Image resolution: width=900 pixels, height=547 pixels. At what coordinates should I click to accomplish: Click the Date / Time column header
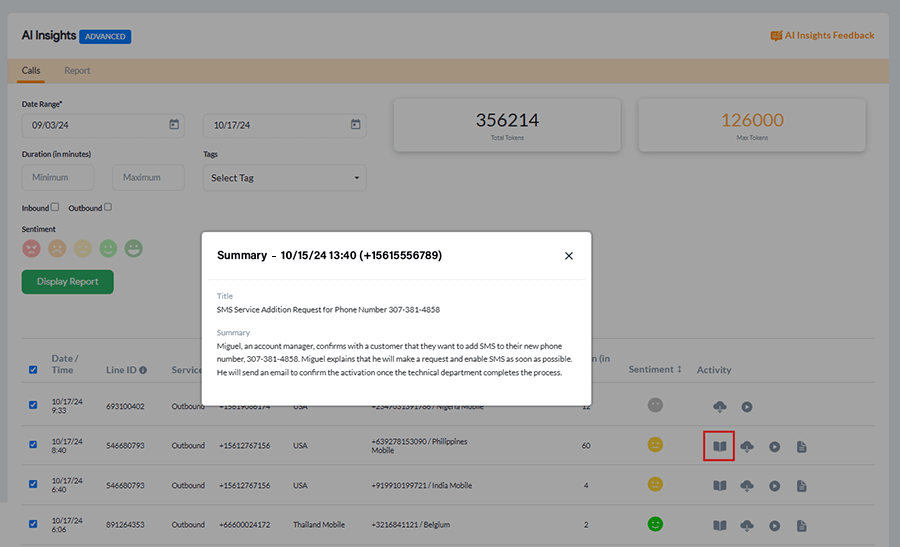click(x=65, y=364)
